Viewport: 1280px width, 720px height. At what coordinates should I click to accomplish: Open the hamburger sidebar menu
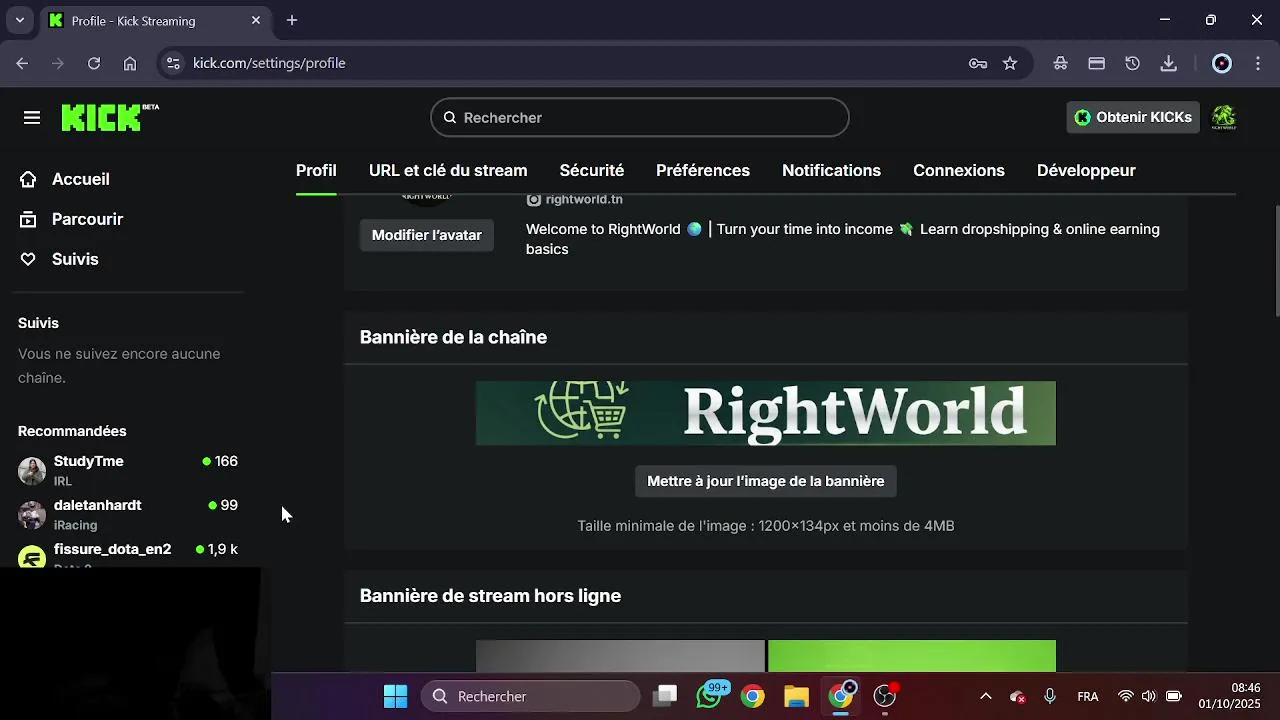tap(32, 118)
